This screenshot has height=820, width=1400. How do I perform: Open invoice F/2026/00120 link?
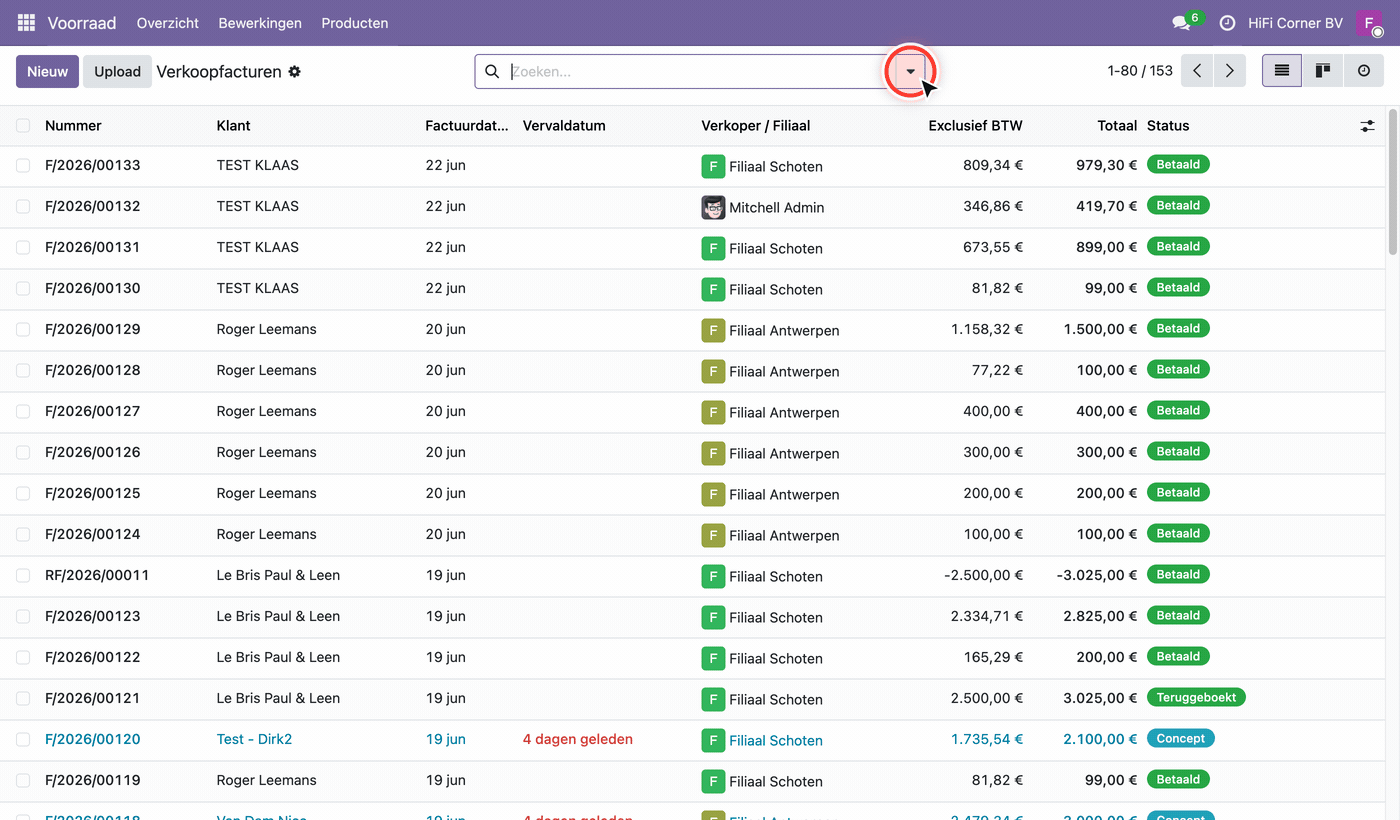coord(93,739)
